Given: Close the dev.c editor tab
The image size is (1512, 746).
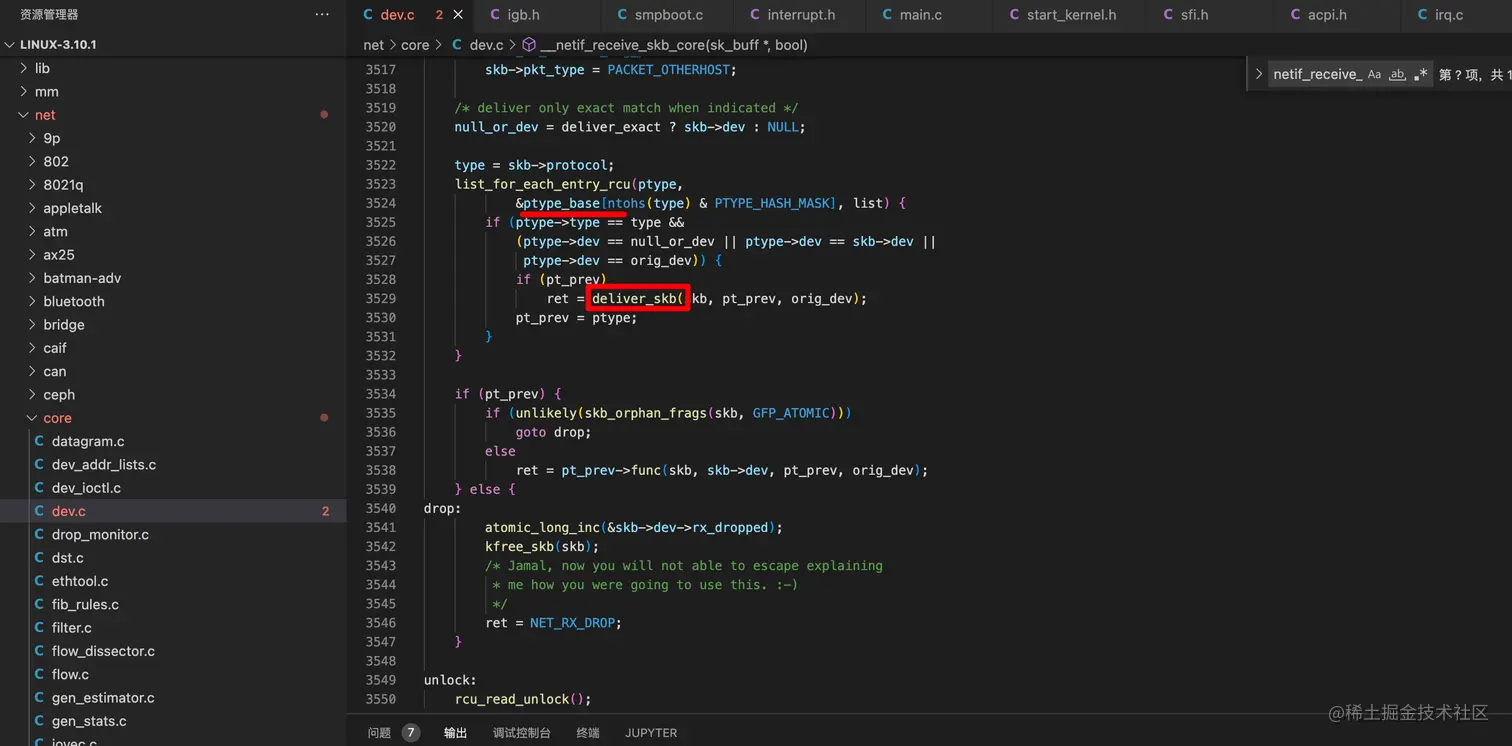Looking at the screenshot, I should coord(458,15).
